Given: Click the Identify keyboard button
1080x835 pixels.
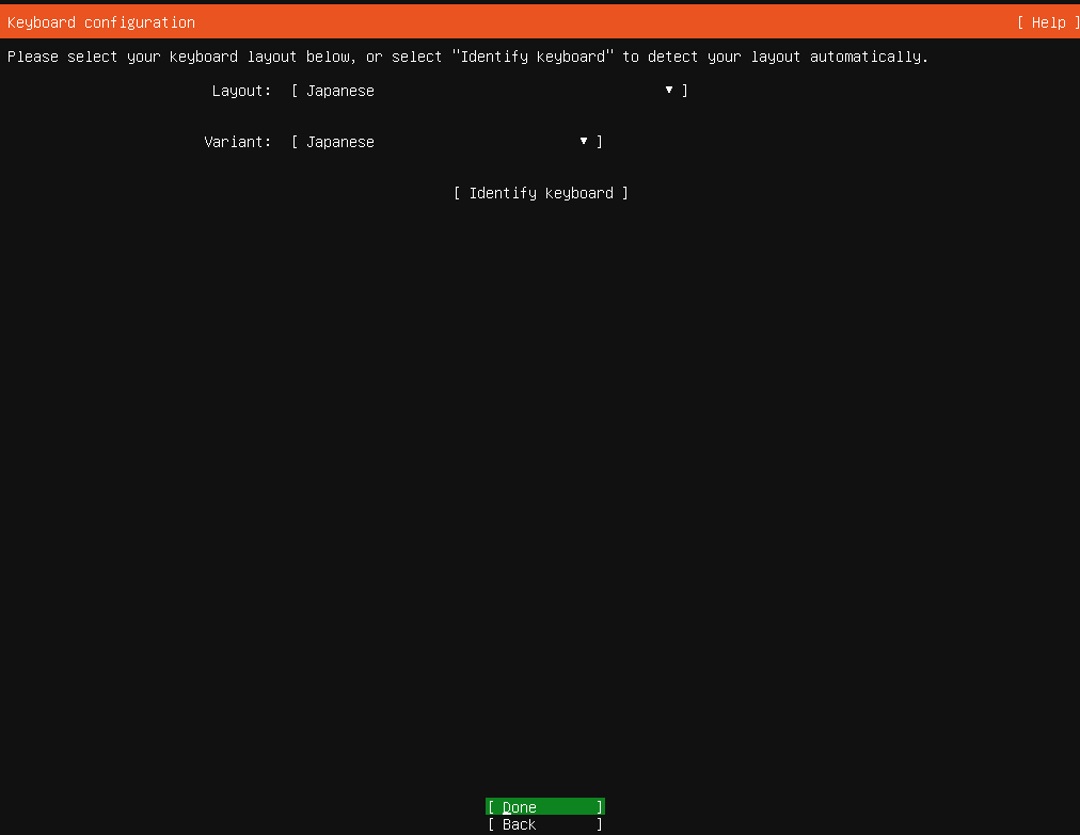Looking at the screenshot, I should pyautogui.click(x=541, y=194).
